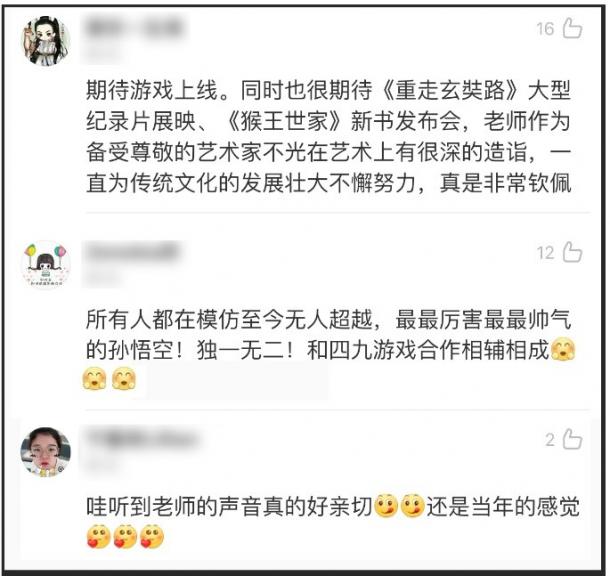The width and height of the screenshot is (610, 576).
Task: Open the second commenter's blurred username
Action: click(132, 252)
